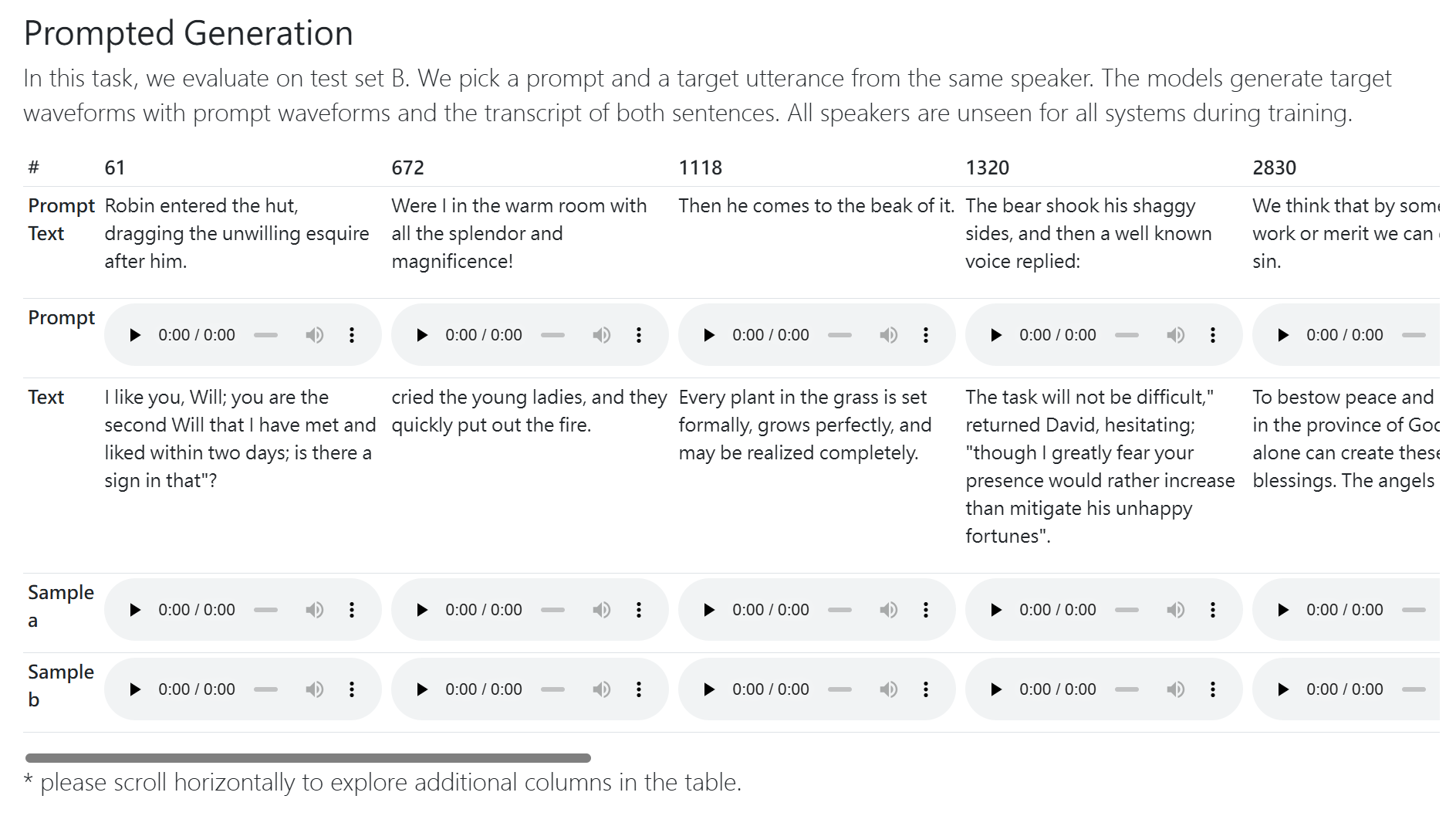Screen dimensions: 1456x816
Task: Open more options for Prompt audio 672
Action: tap(639, 335)
